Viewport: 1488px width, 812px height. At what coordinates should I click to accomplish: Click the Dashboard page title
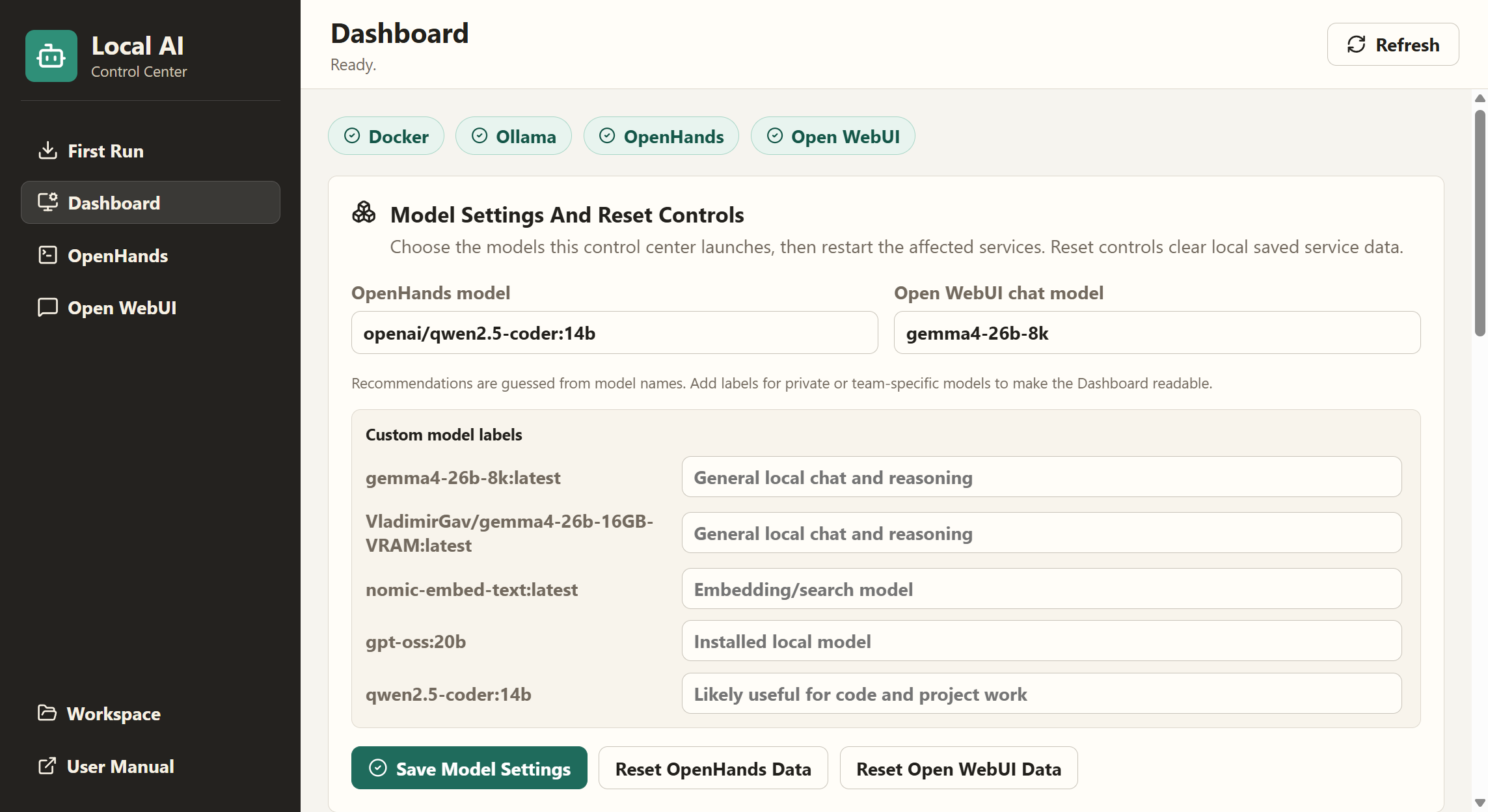click(399, 33)
